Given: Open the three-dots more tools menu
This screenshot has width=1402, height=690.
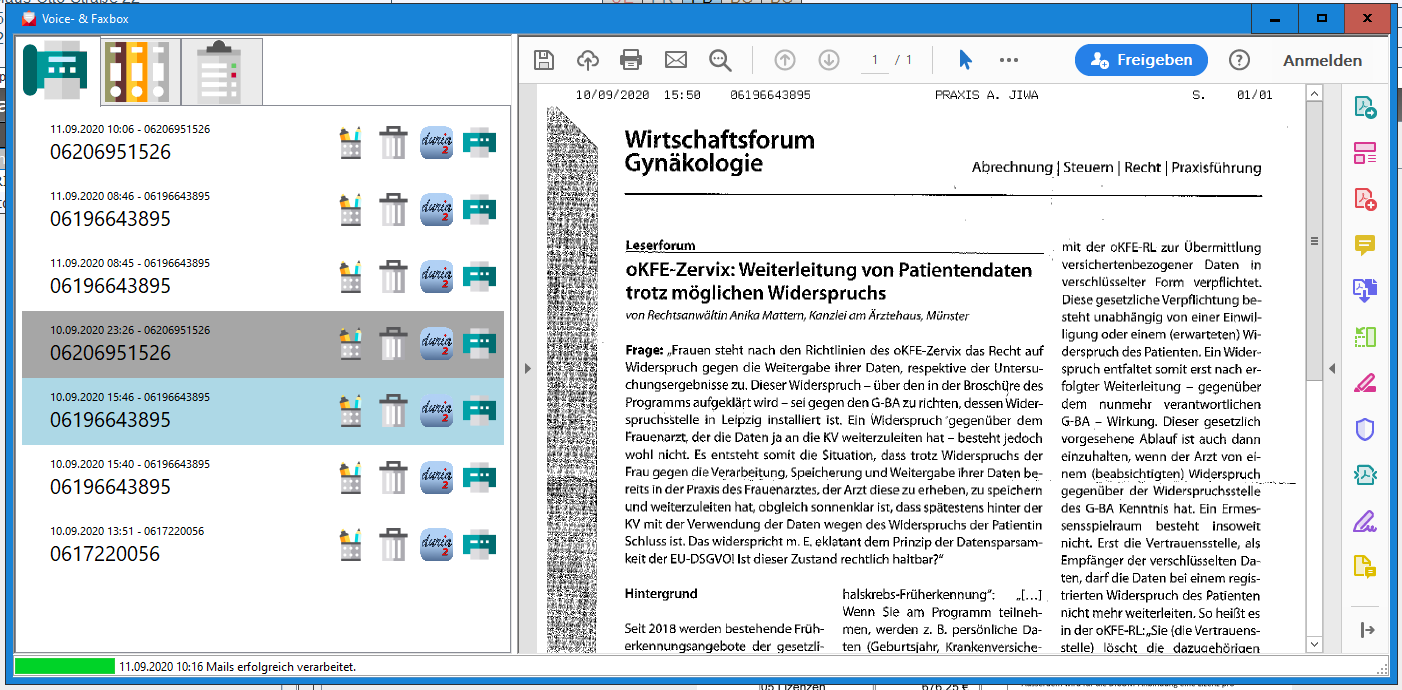Looking at the screenshot, I should point(1008,60).
